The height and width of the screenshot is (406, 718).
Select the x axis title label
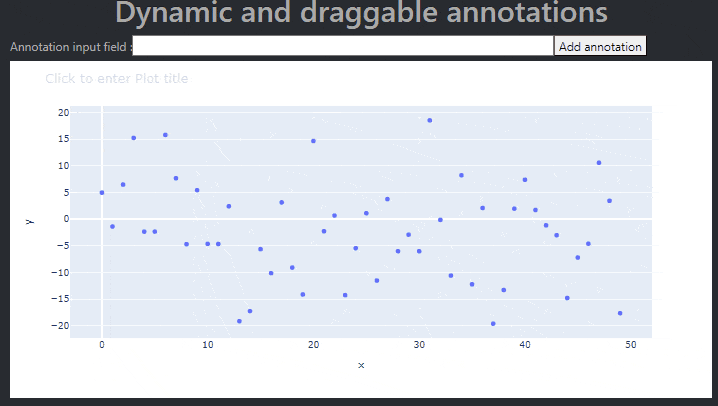pos(361,365)
